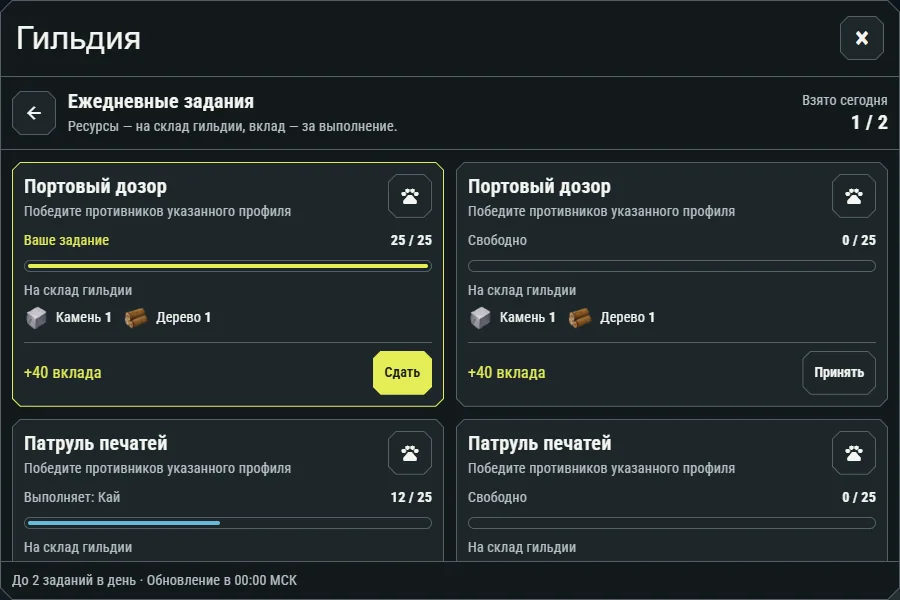This screenshot has height=600, width=900.
Task: Click the 1 / 2 taken-today counter
Action: (x=869, y=122)
